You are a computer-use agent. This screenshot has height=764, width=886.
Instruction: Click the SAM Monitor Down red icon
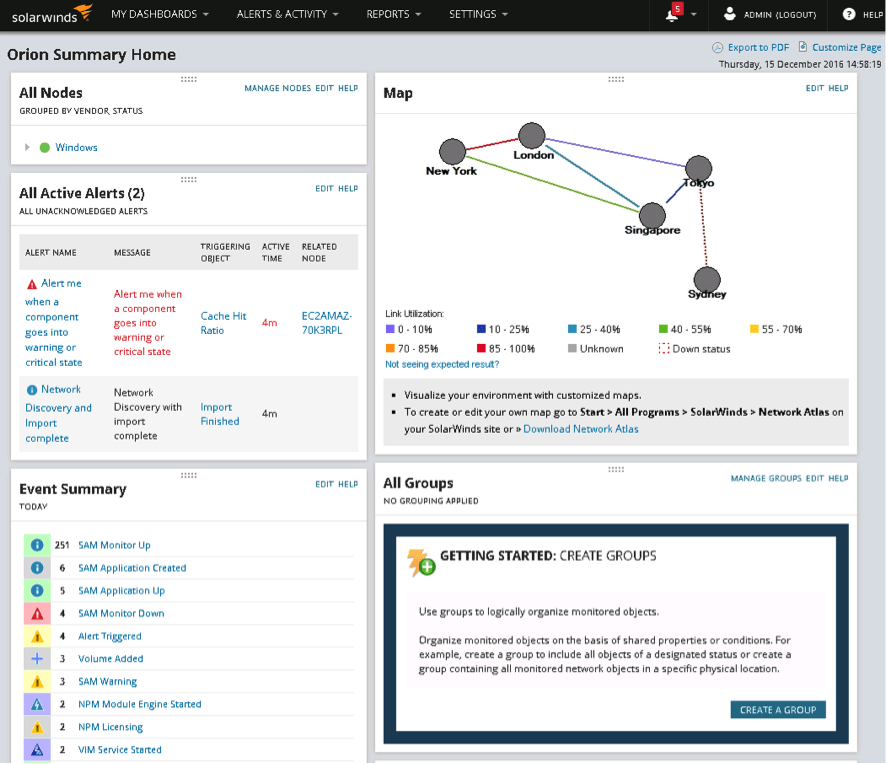(37, 614)
